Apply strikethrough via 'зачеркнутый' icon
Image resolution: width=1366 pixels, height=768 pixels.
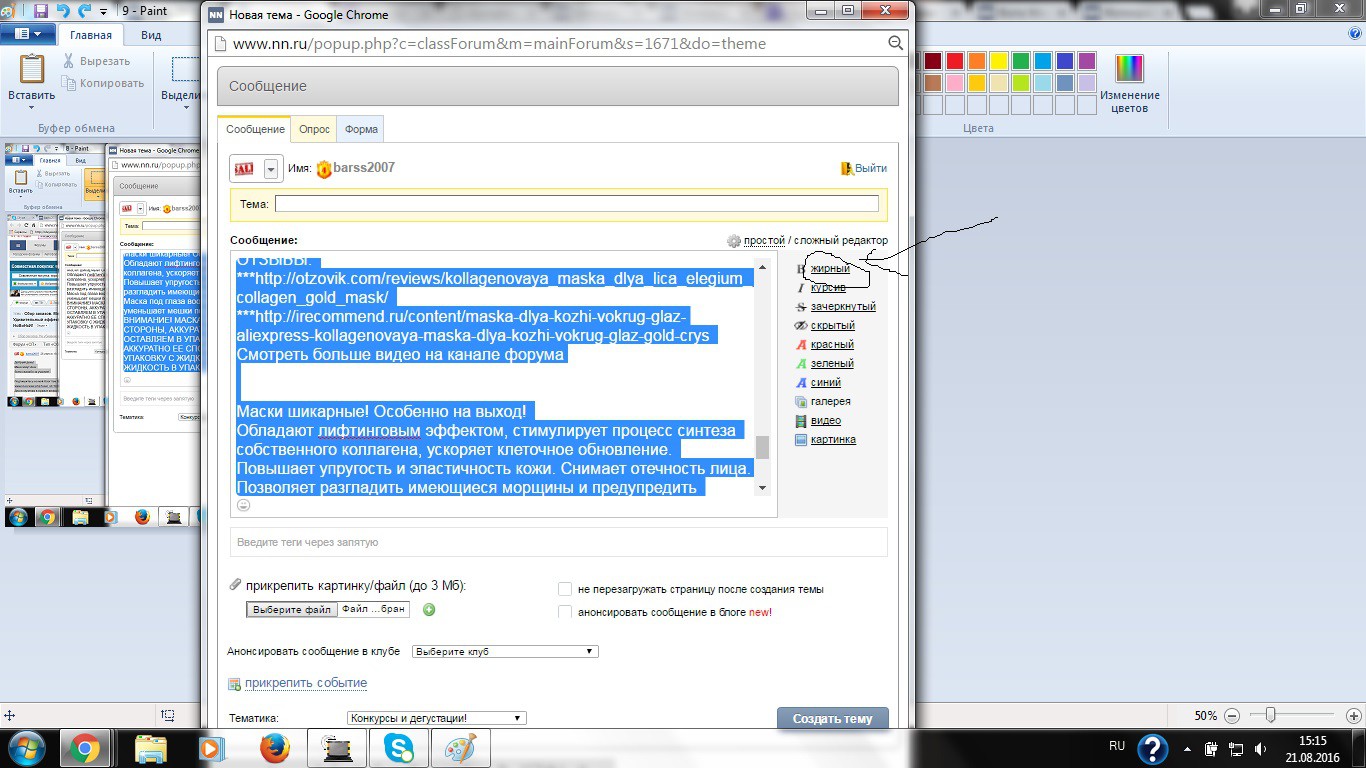(801, 307)
